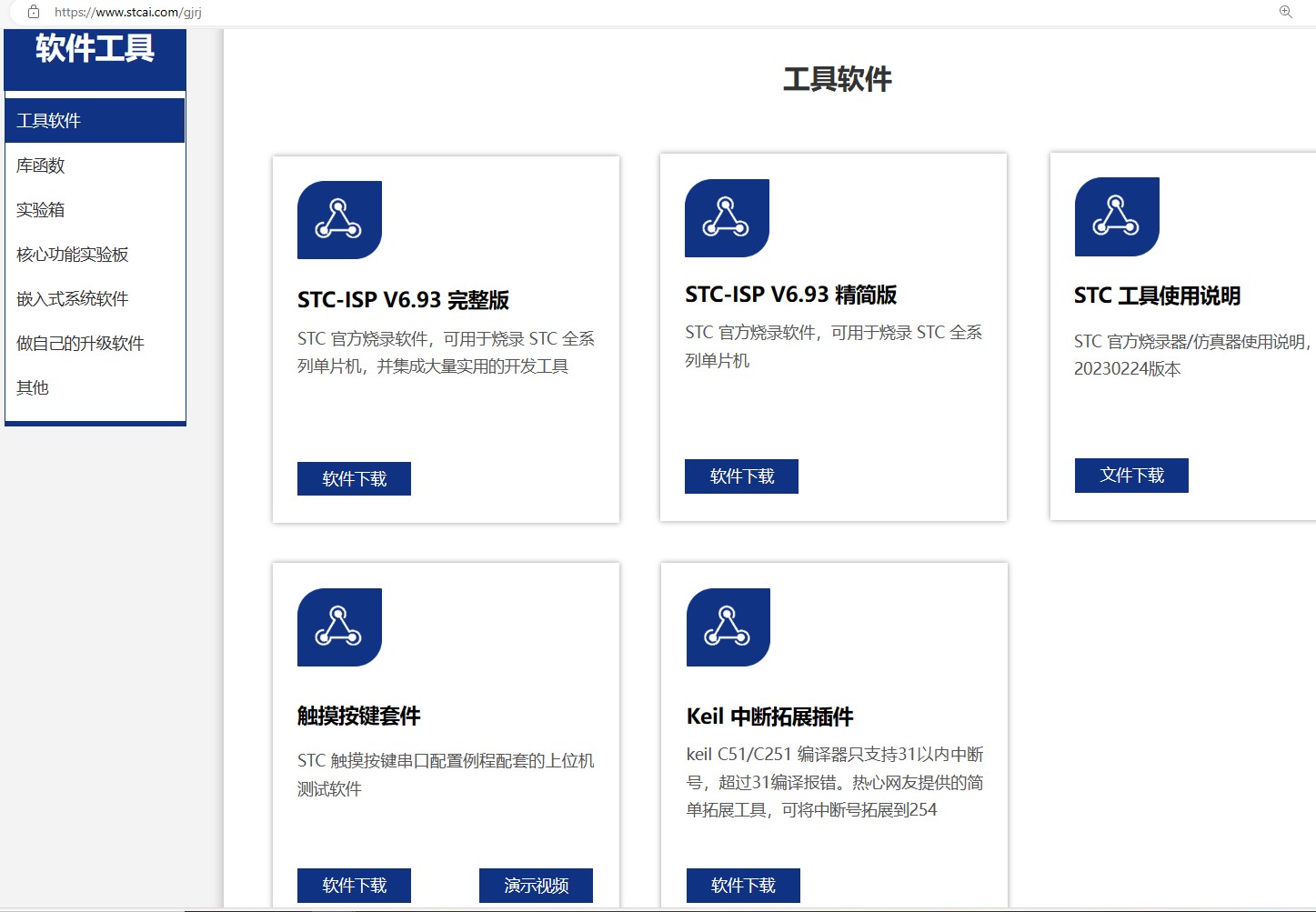Click the zoom magnifier icon in address bar

coord(1285,12)
